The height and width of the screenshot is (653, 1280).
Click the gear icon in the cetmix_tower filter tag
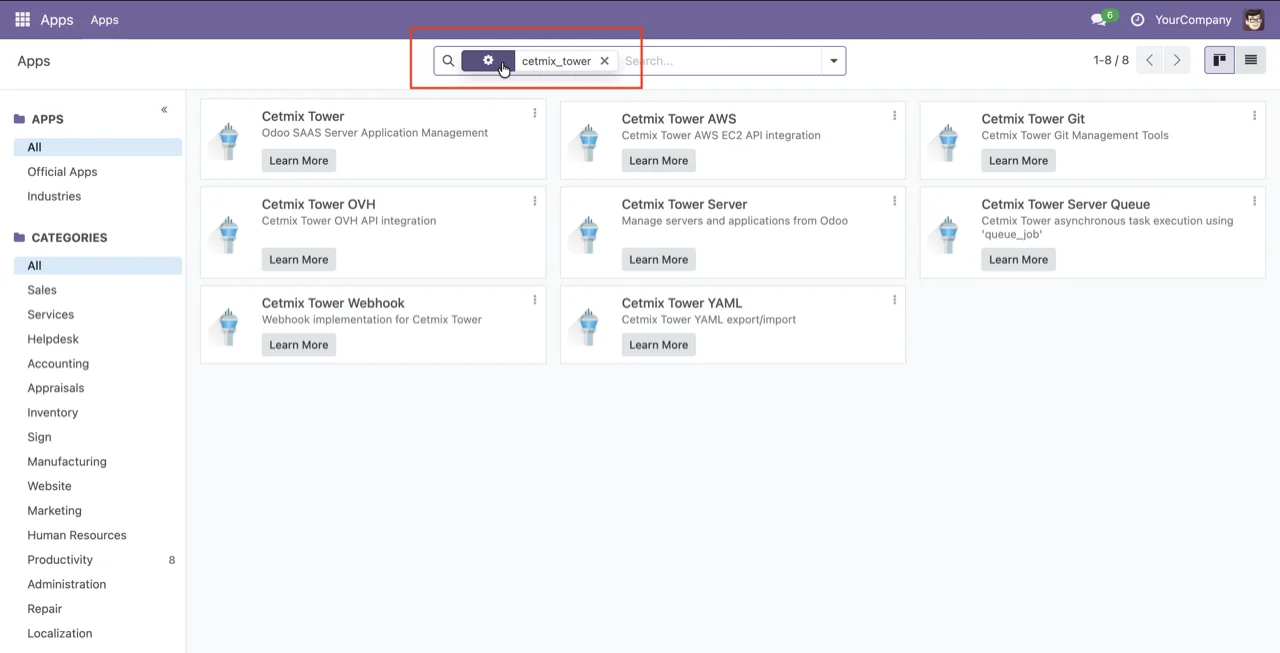tap(488, 61)
